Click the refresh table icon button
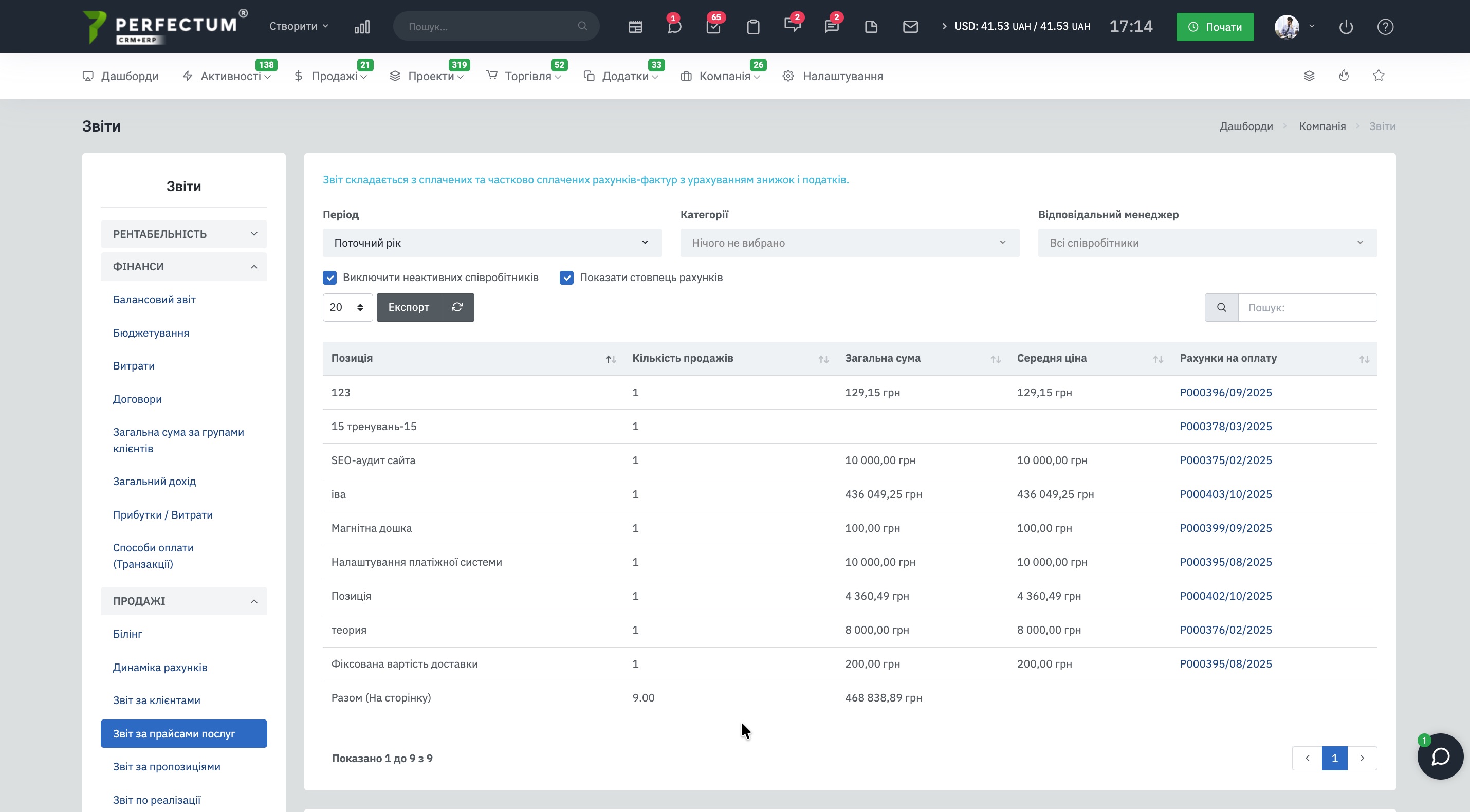Screen dimensions: 1470x812 click(x=457, y=307)
